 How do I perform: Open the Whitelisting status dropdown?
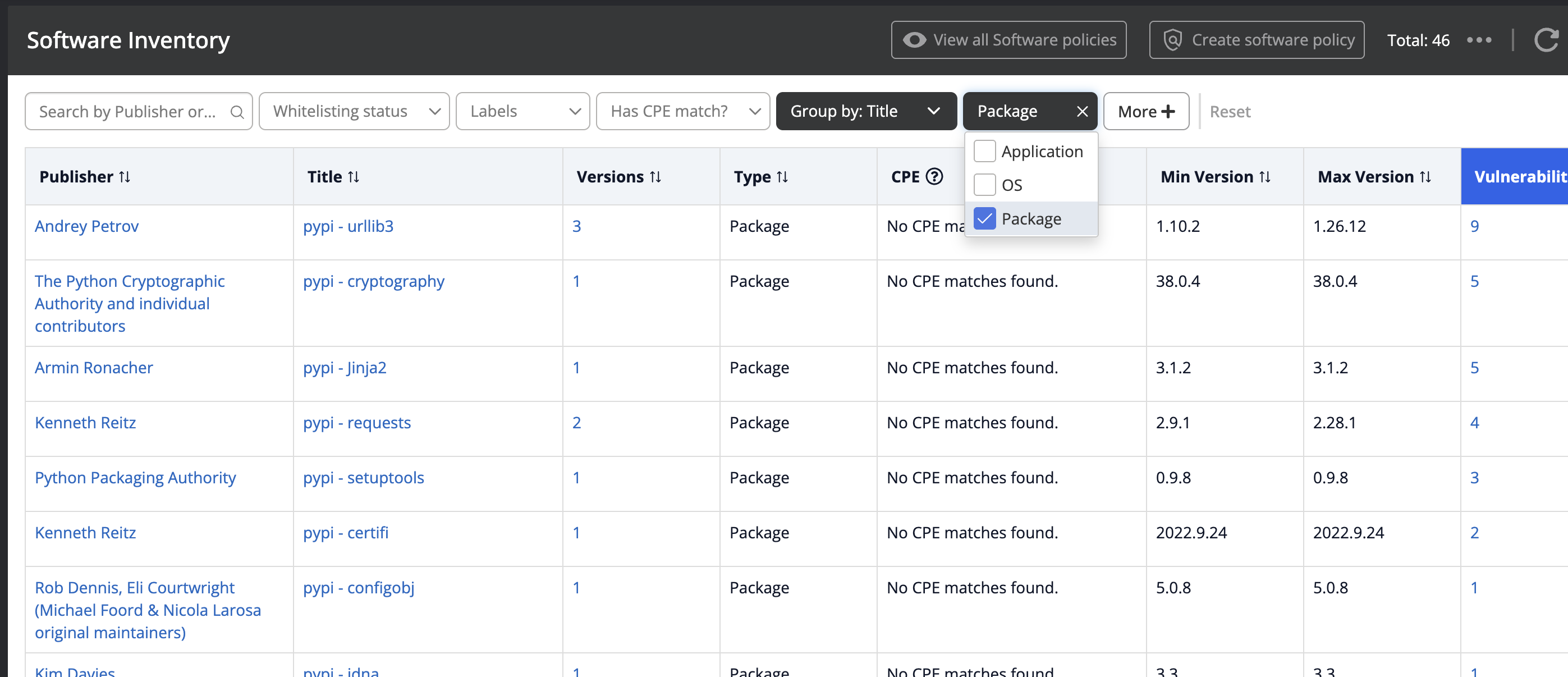tap(354, 111)
